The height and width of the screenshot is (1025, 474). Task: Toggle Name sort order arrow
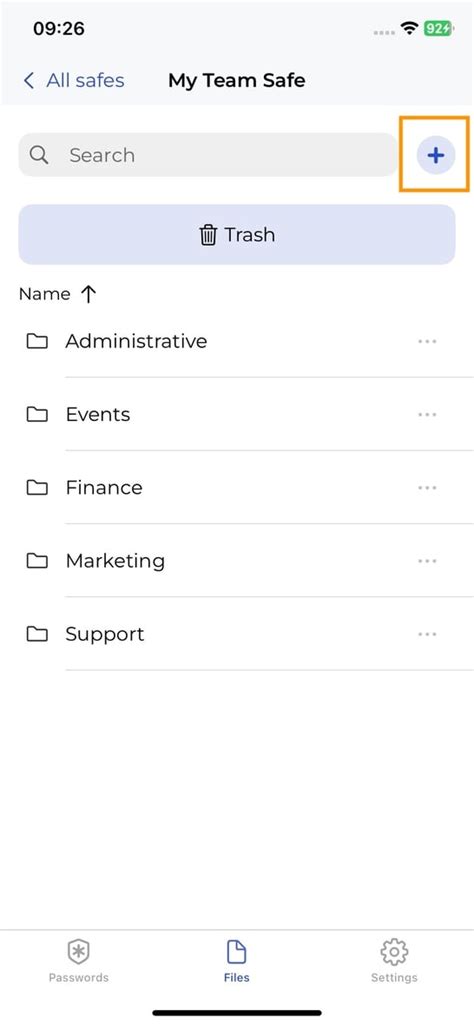88,295
